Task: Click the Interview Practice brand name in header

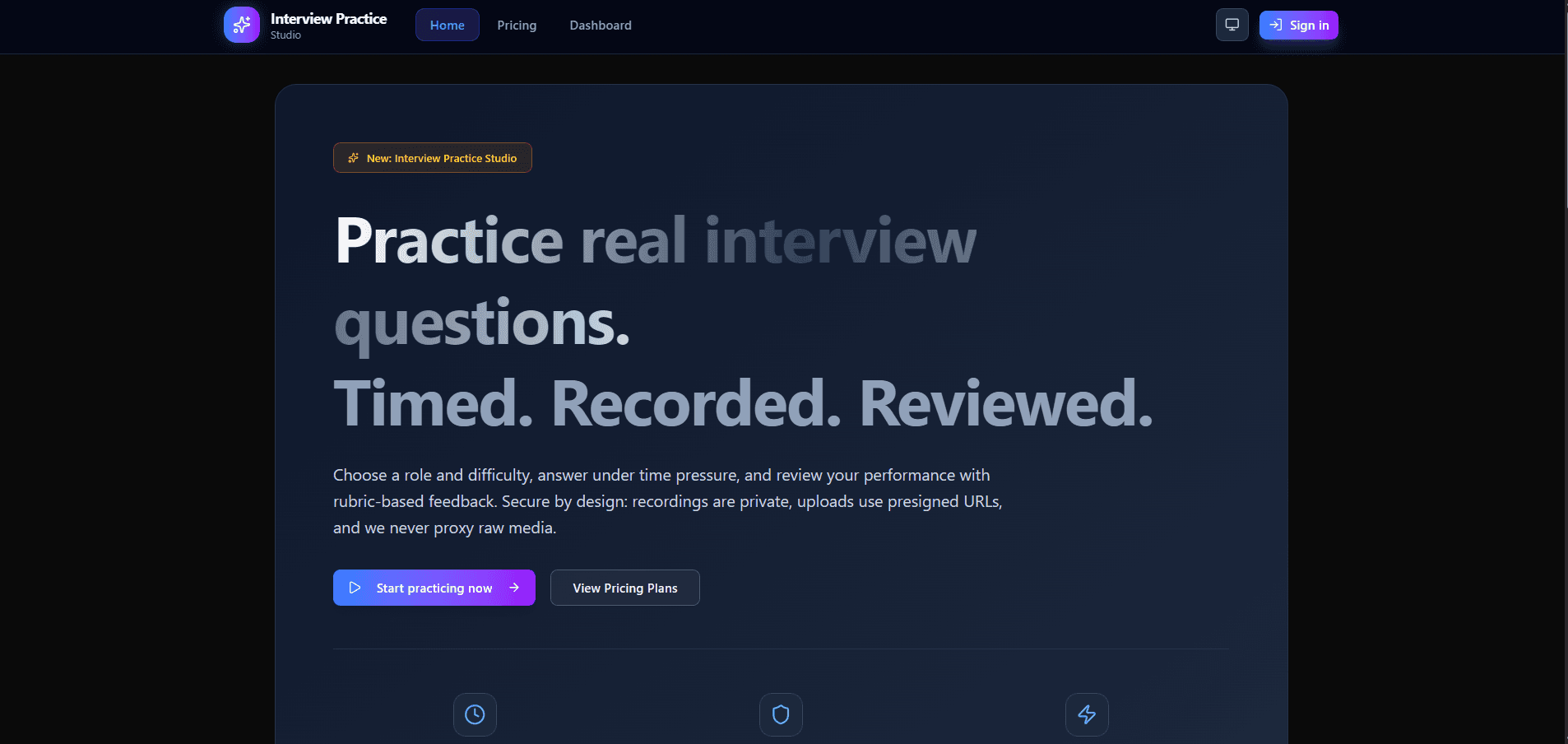Action: (x=329, y=17)
